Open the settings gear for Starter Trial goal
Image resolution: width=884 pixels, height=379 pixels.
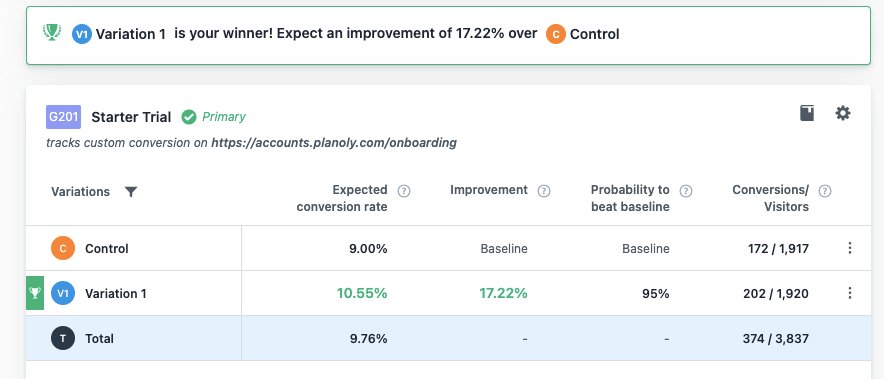tap(842, 113)
